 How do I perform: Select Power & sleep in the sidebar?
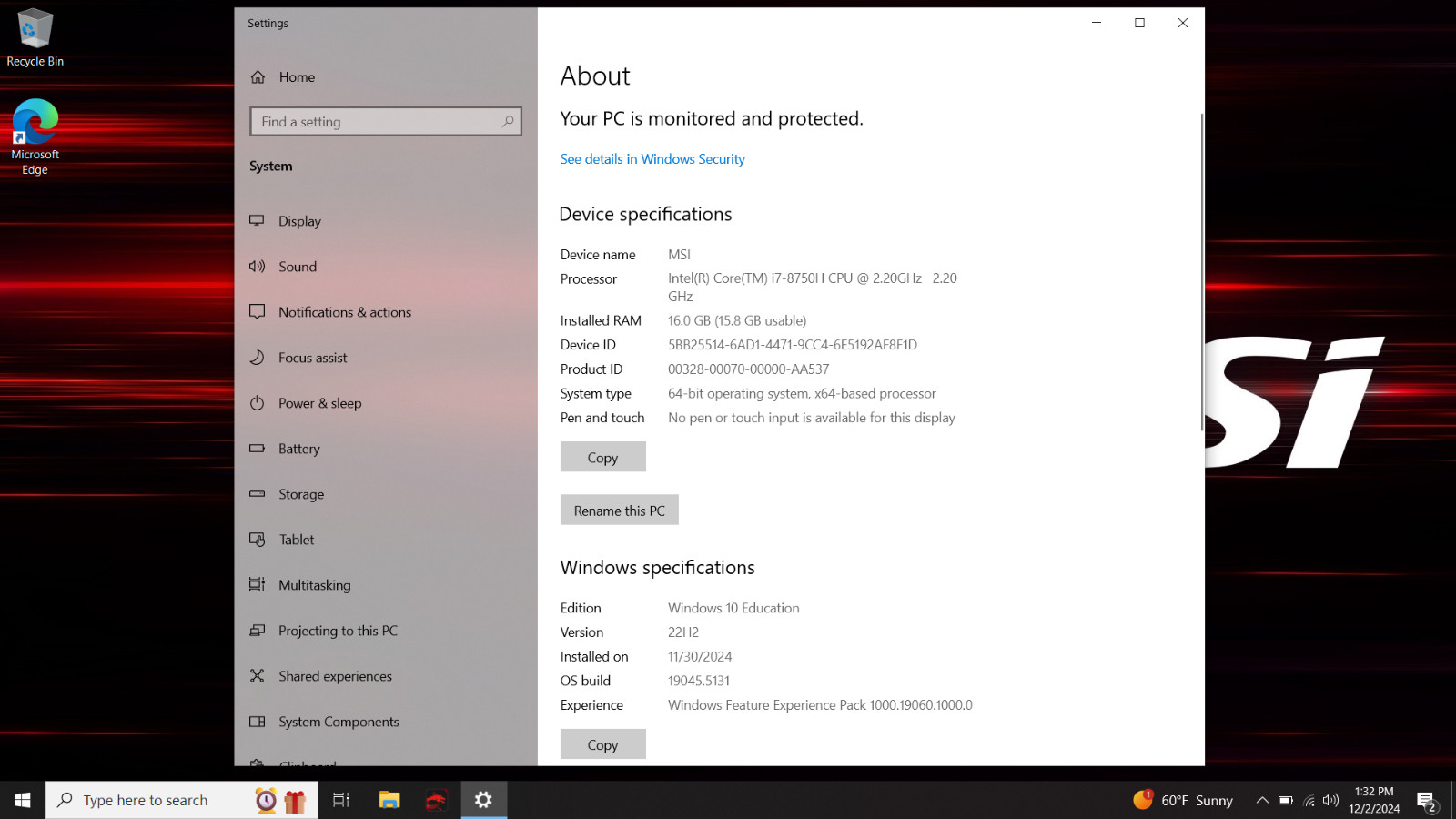pos(319,403)
